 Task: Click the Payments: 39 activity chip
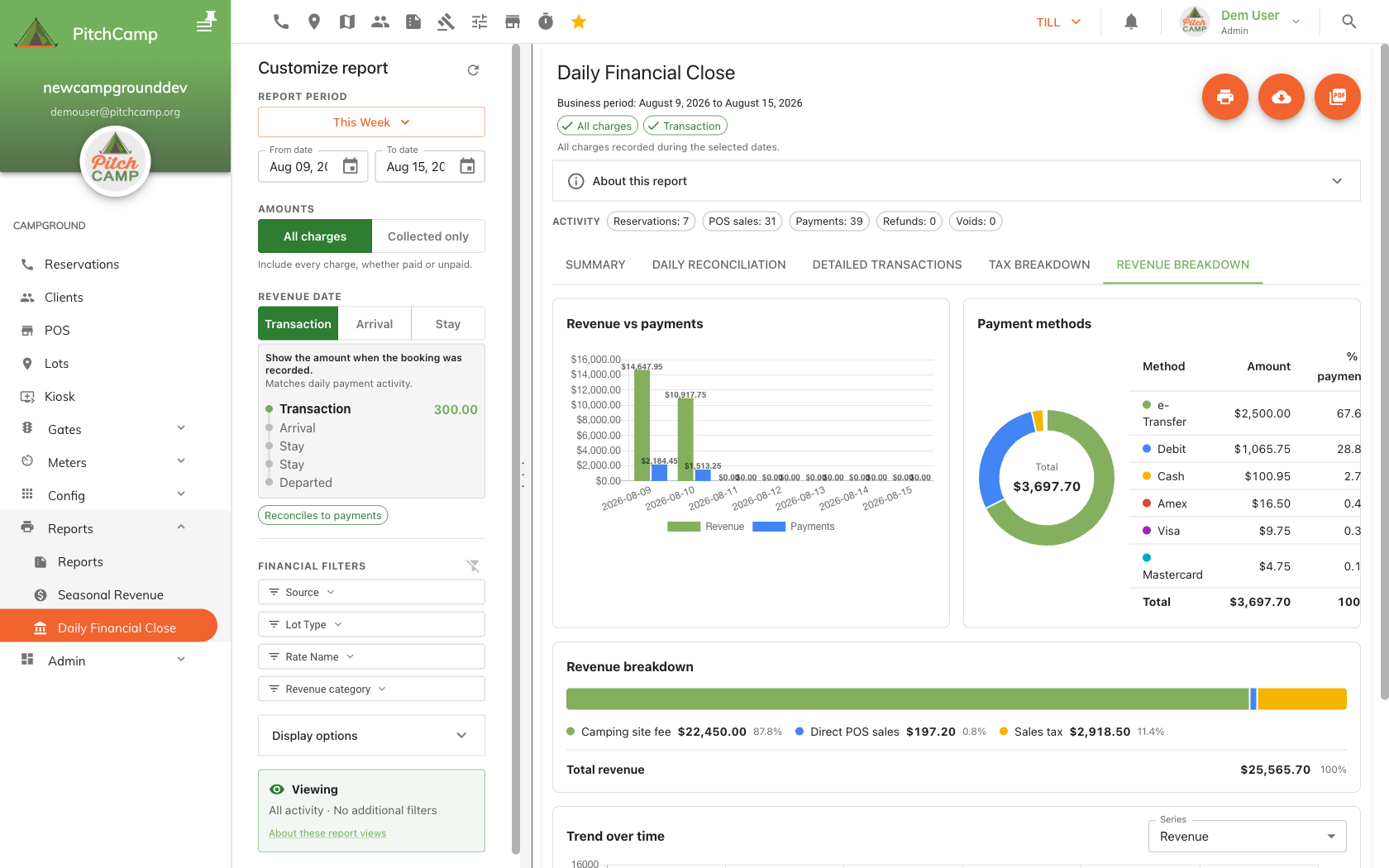829,222
